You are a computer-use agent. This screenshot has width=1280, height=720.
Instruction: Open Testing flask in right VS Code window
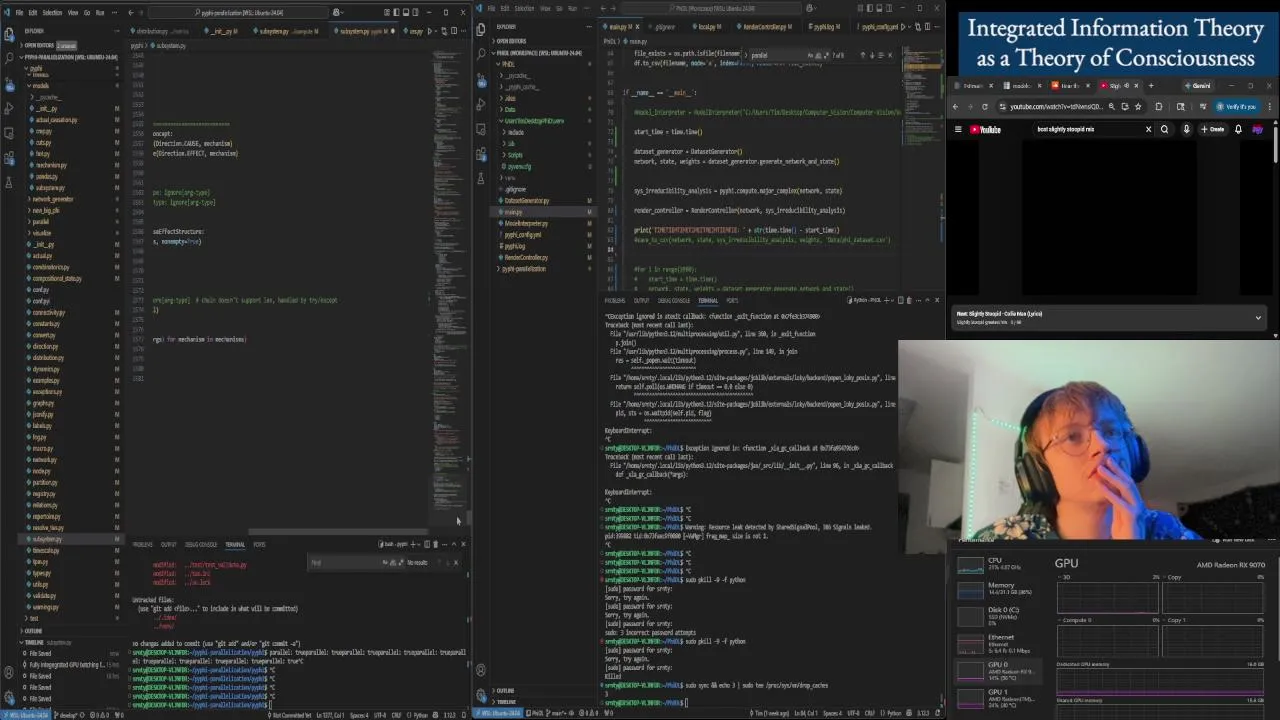tap(481, 178)
